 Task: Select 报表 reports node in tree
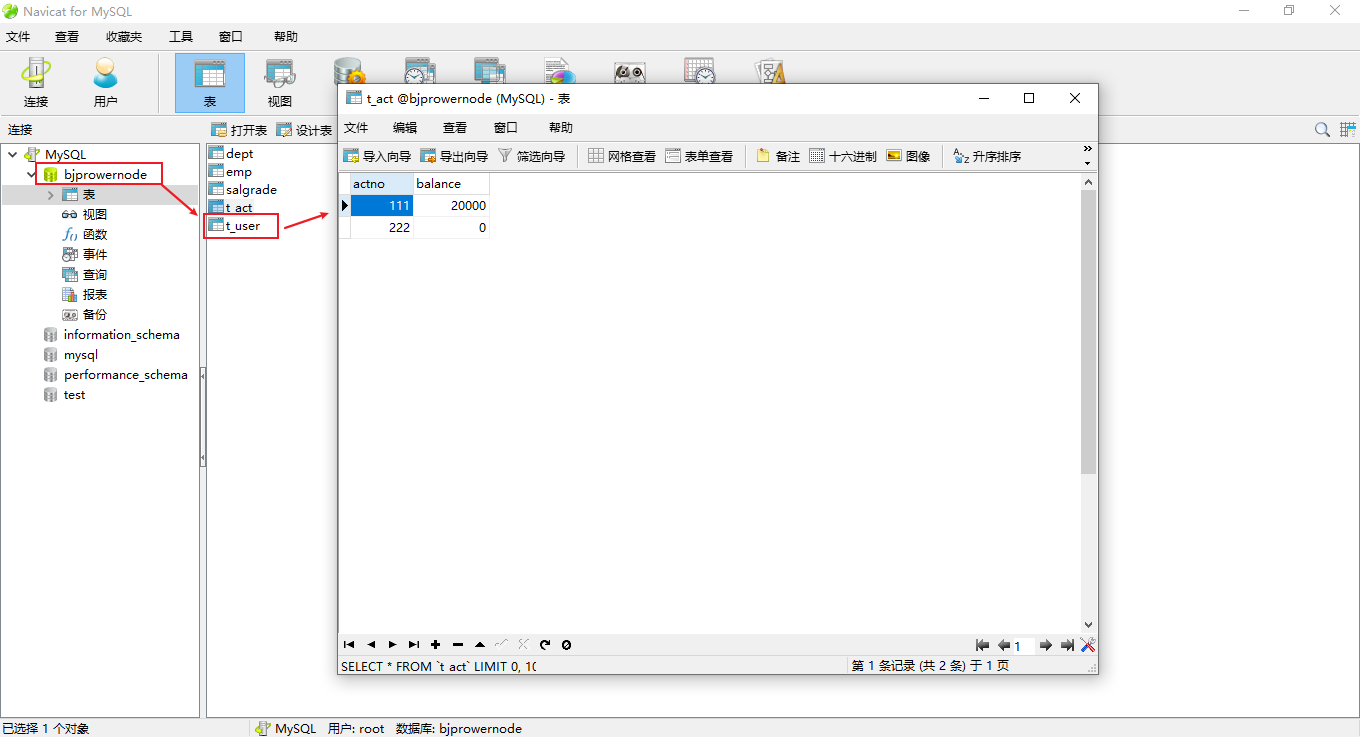tap(84, 295)
